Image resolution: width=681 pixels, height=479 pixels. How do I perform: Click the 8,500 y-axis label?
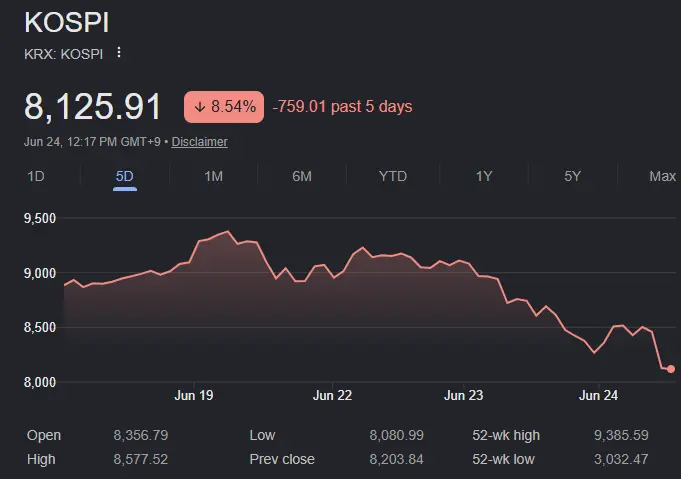pos(40,327)
